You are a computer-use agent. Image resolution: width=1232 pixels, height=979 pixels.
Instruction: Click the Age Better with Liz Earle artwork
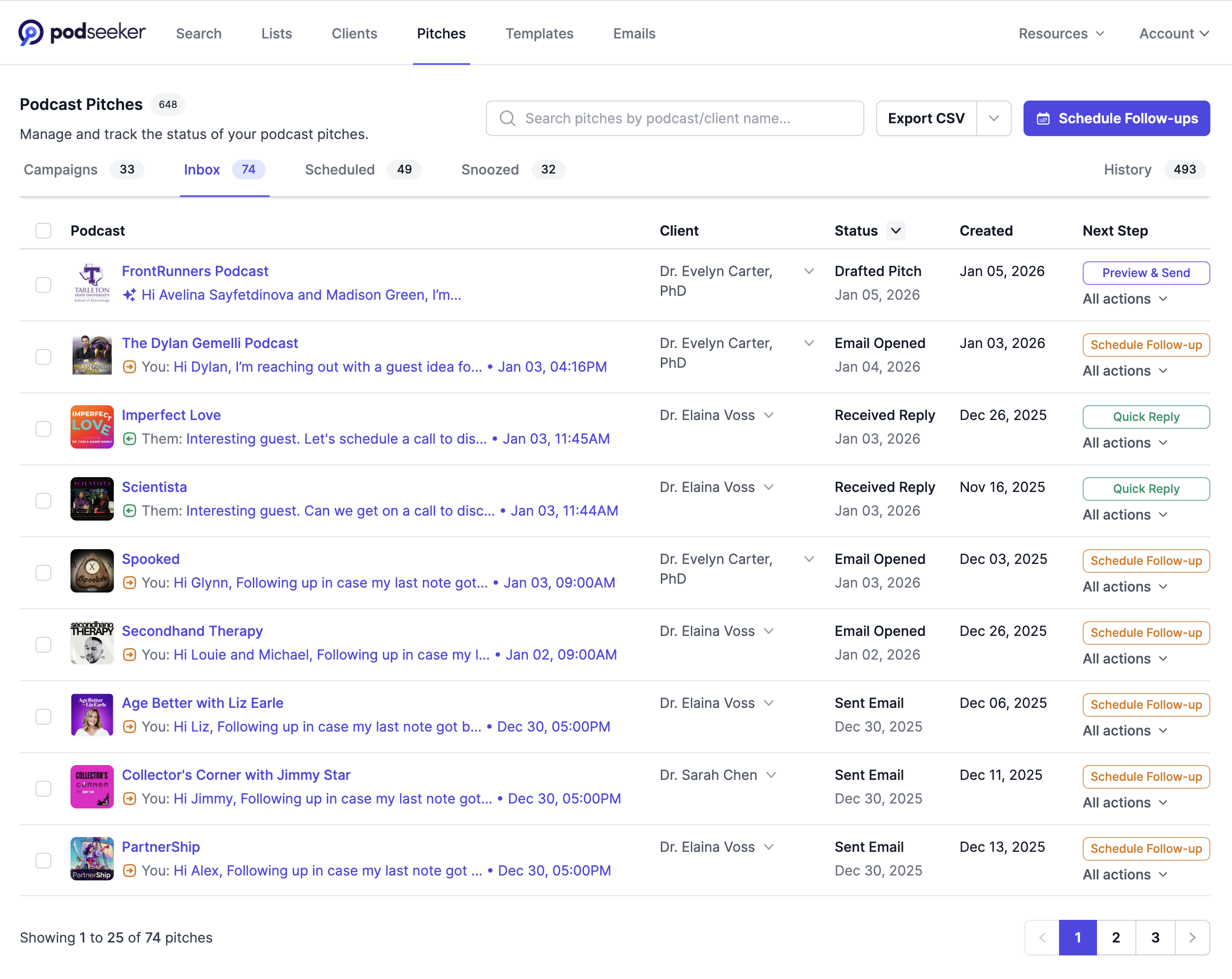pyautogui.click(x=92, y=715)
